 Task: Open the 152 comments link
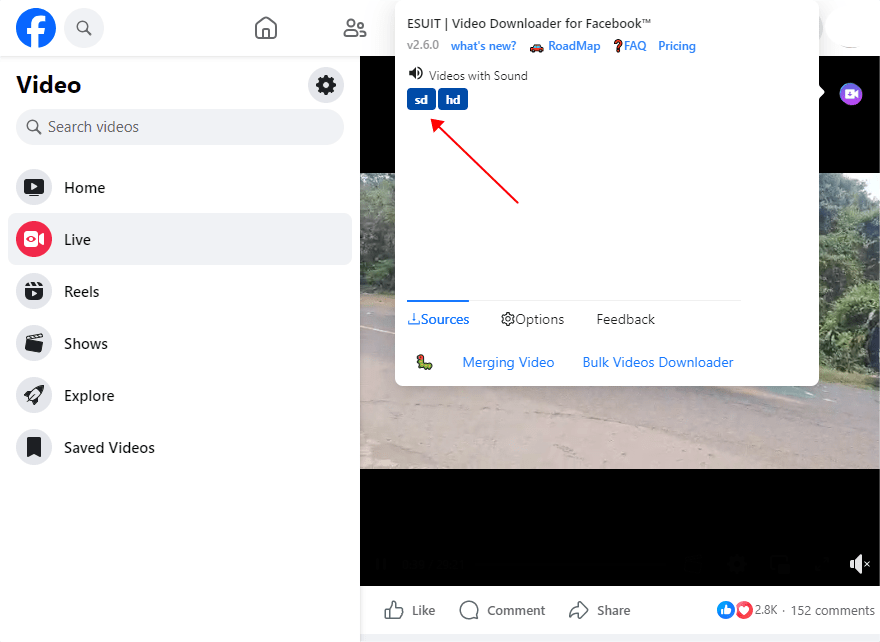coord(832,610)
